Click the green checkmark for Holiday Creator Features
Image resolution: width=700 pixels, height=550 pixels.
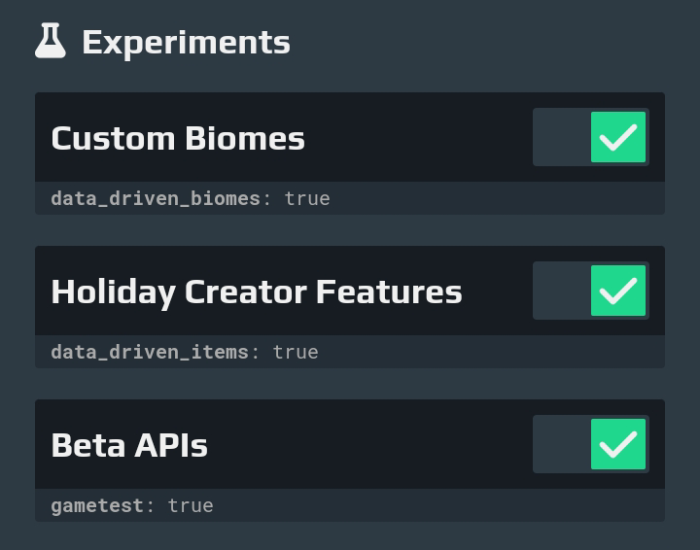618,291
